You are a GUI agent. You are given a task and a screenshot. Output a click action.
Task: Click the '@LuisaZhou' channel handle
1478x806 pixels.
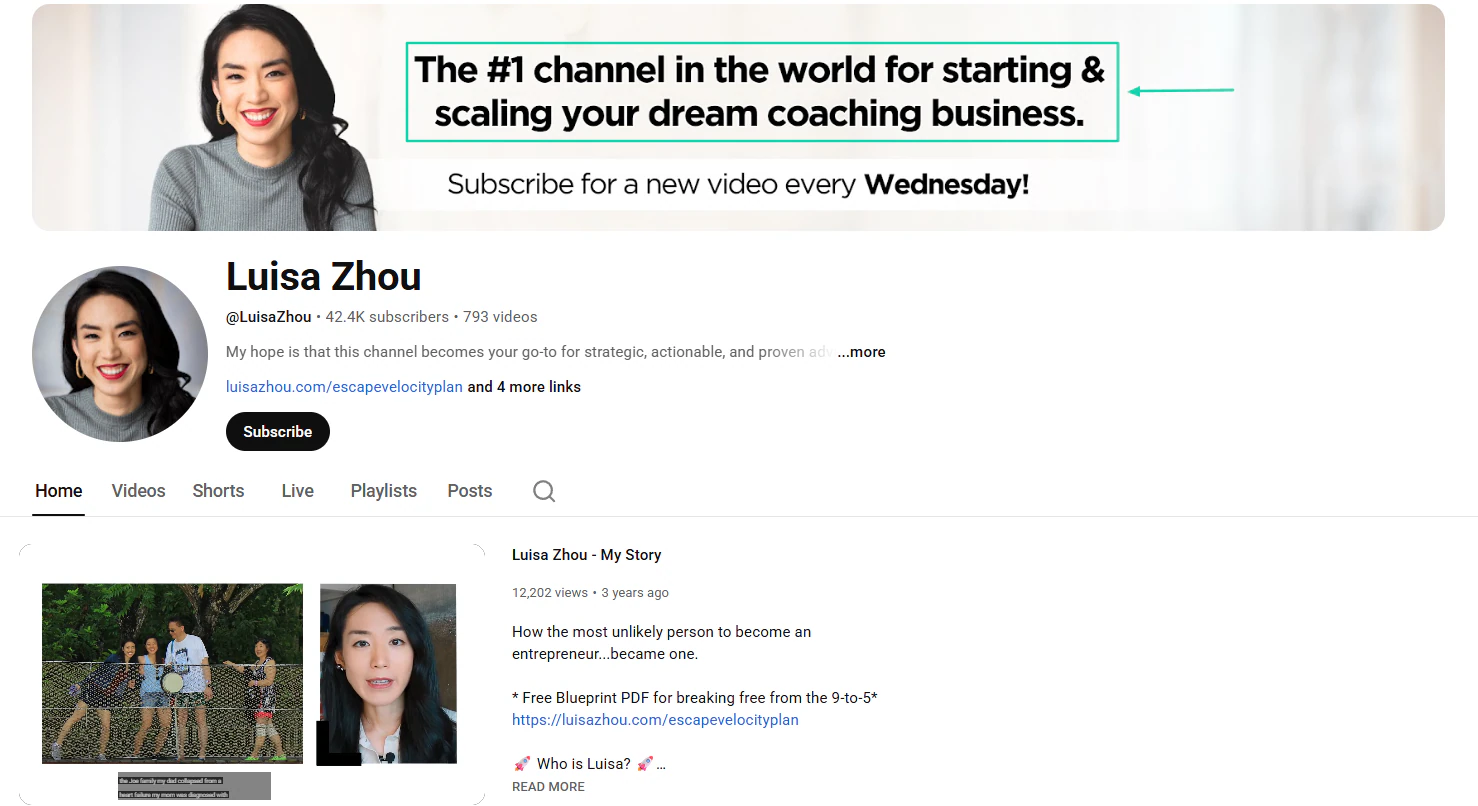pos(269,317)
